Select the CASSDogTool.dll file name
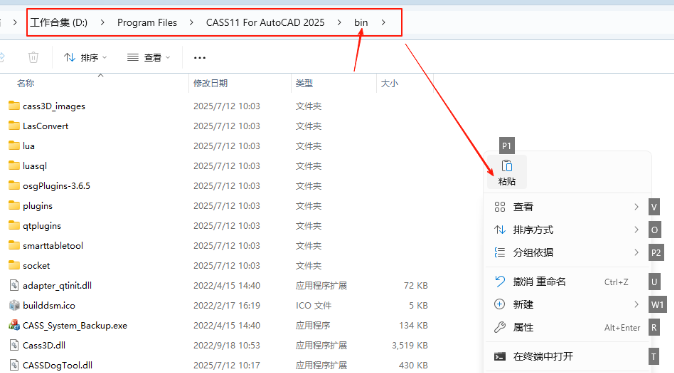Image resolution: width=674 pixels, height=373 pixels. (57, 366)
